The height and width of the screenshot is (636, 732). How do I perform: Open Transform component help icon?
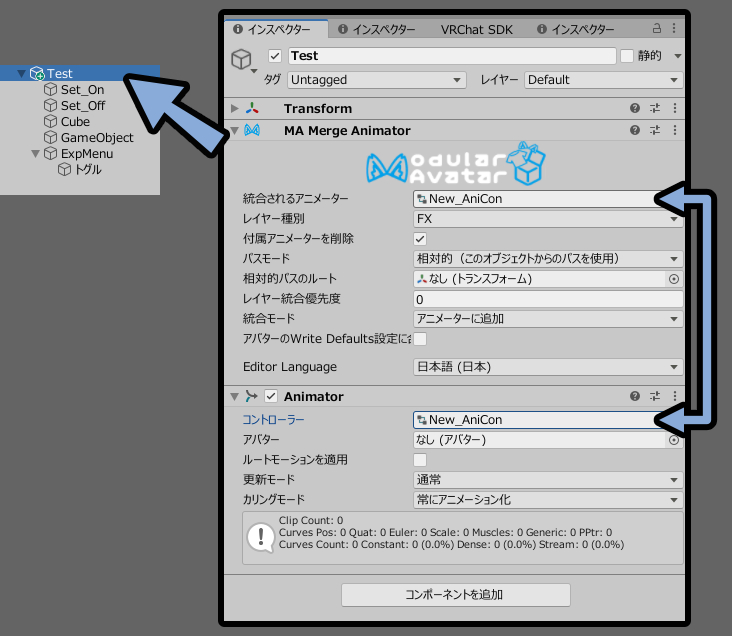634,108
